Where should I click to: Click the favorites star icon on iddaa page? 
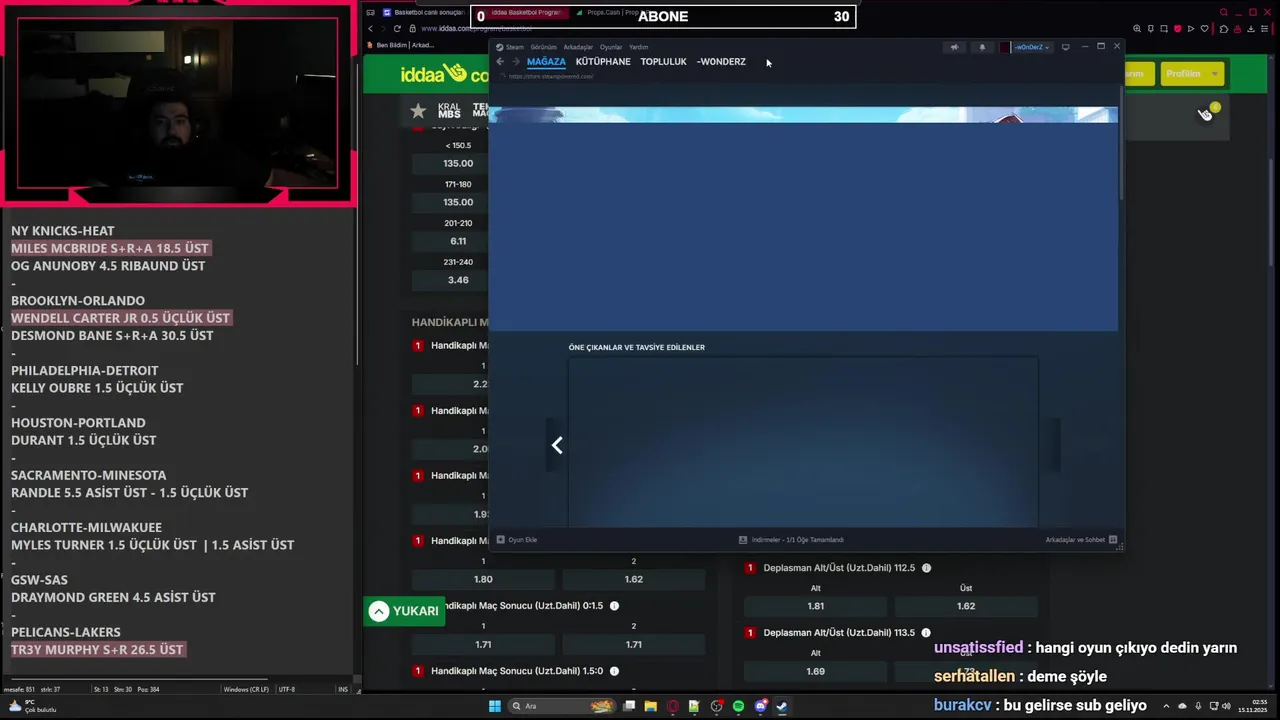418,111
